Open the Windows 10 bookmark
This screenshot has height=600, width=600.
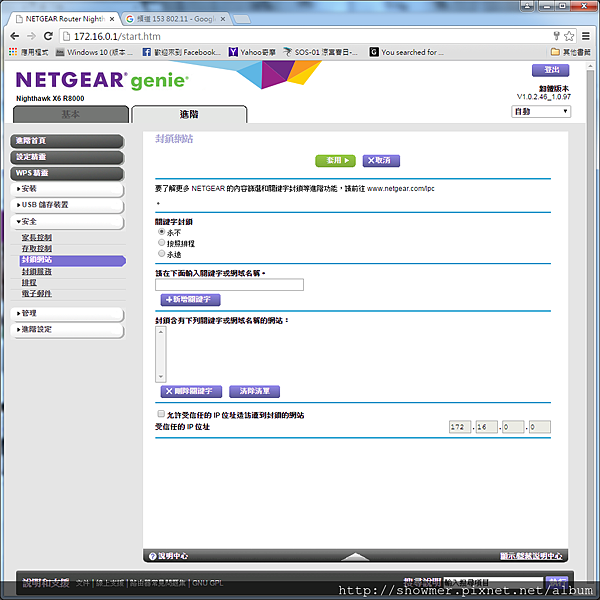[x=94, y=52]
